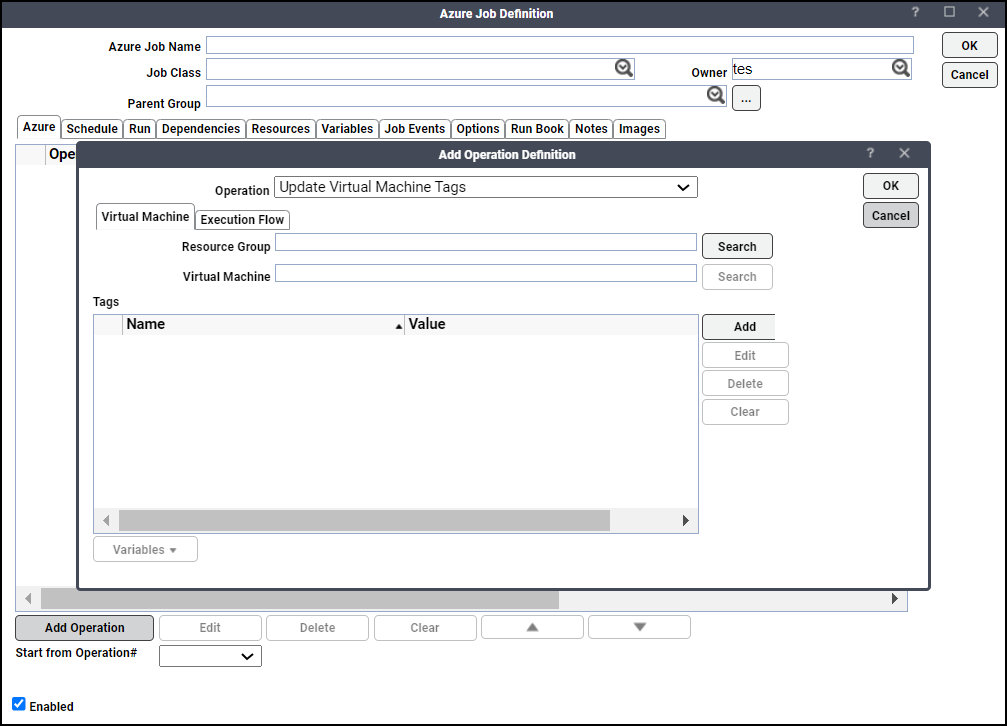The image size is (1007, 726).
Task: Click Edit button below operations list
Action: click(x=210, y=628)
